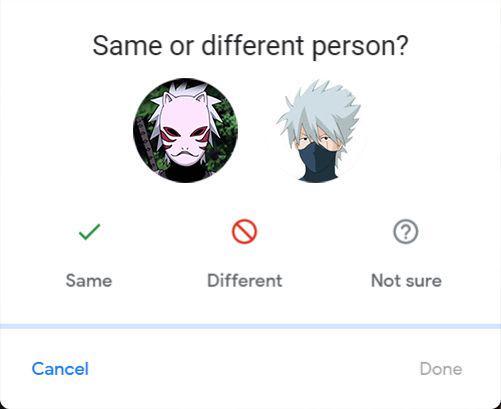Pick the "Not sure" text label
The width and height of the screenshot is (501, 409).
(406, 280)
